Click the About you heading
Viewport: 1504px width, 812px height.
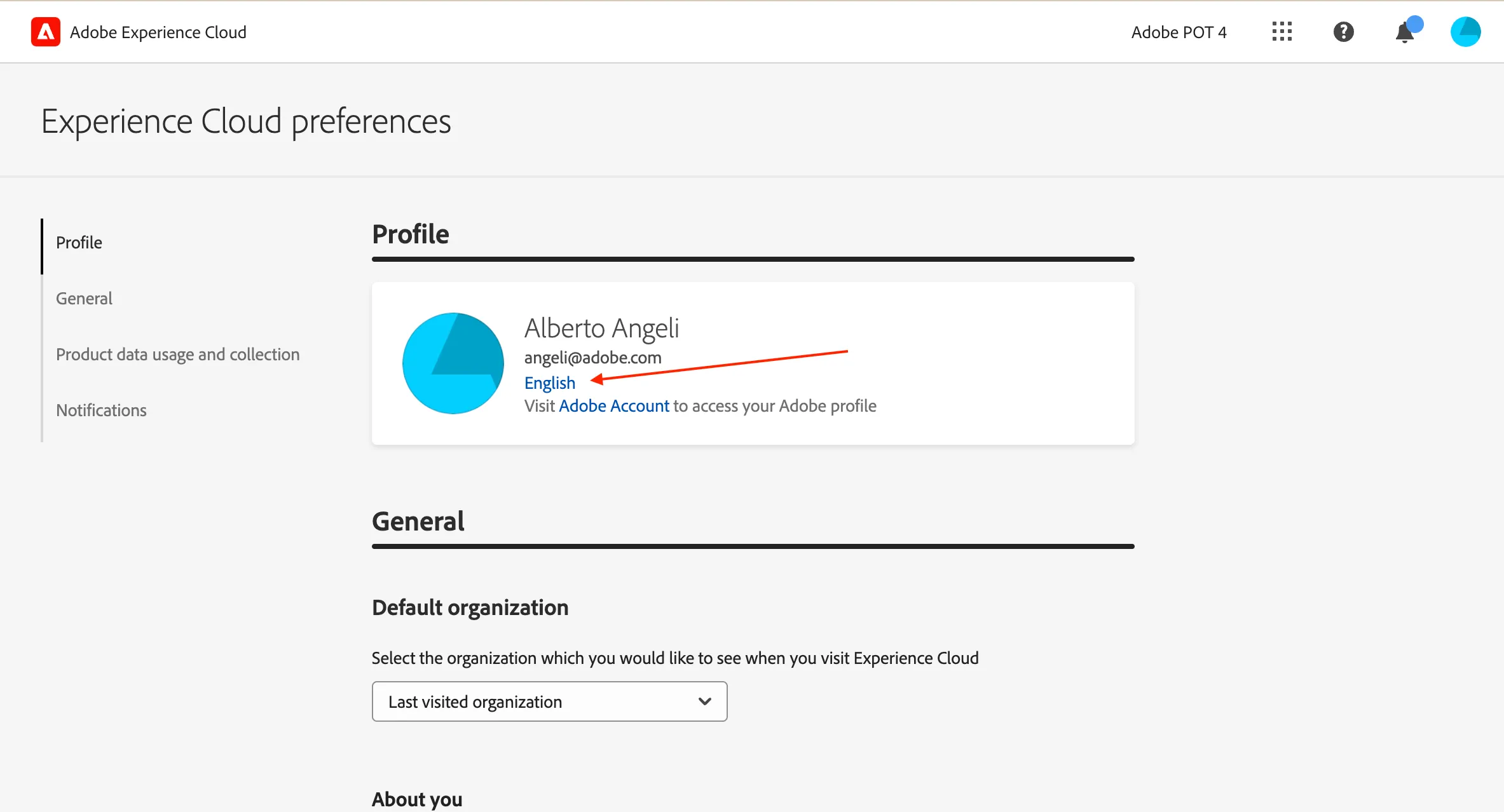[x=417, y=799]
